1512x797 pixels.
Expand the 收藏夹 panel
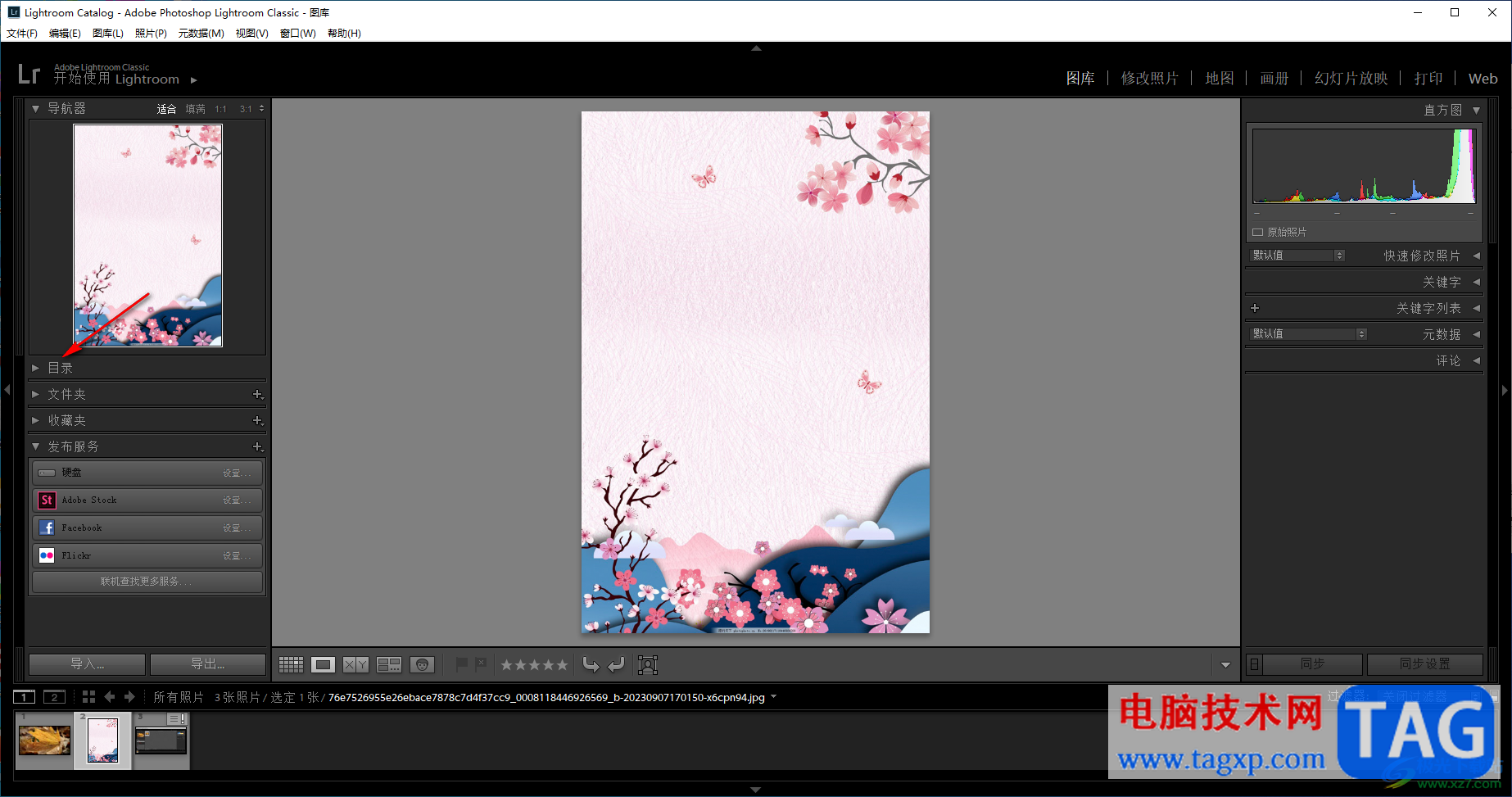pos(35,421)
